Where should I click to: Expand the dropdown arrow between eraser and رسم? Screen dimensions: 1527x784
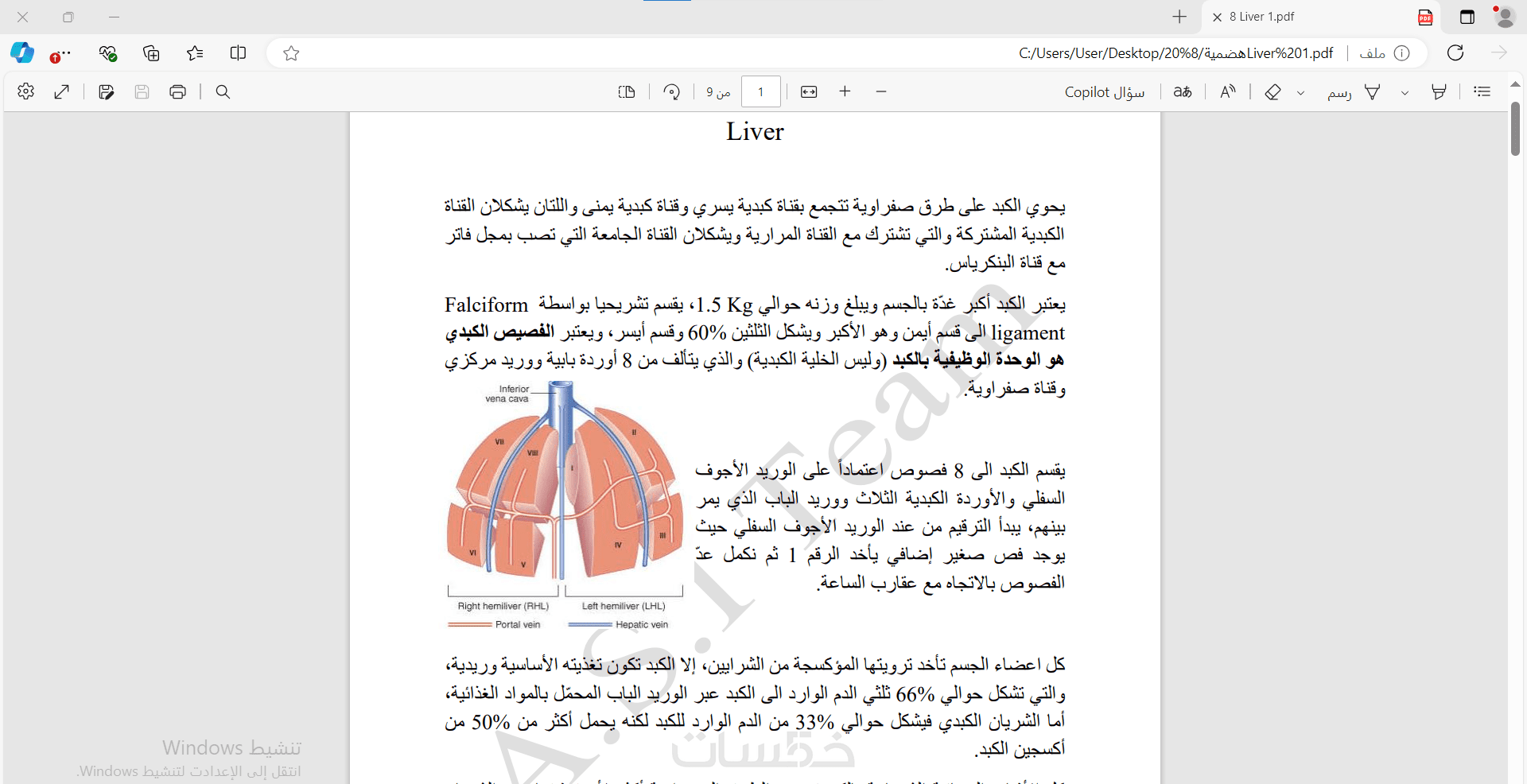point(1300,92)
